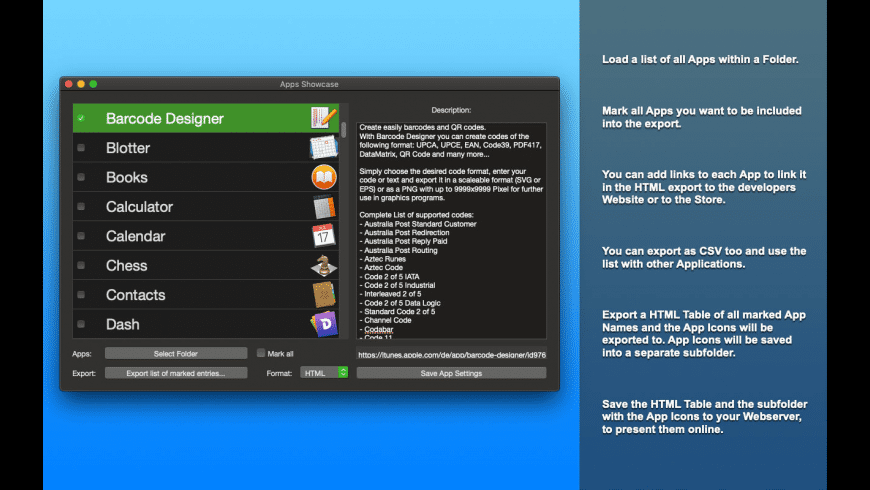Open the Format HTML dropdown
The image size is (870, 490).
pyautogui.click(x=324, y=373)
